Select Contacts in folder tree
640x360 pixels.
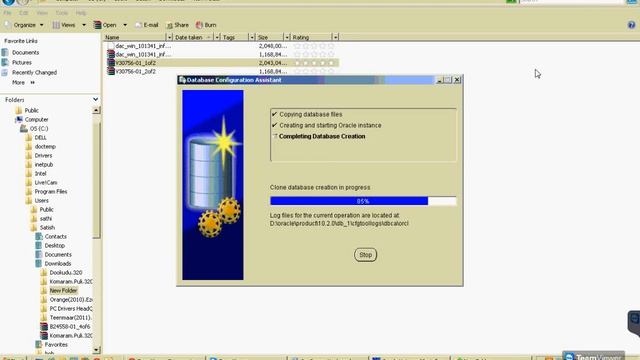(x=56, y=236)
